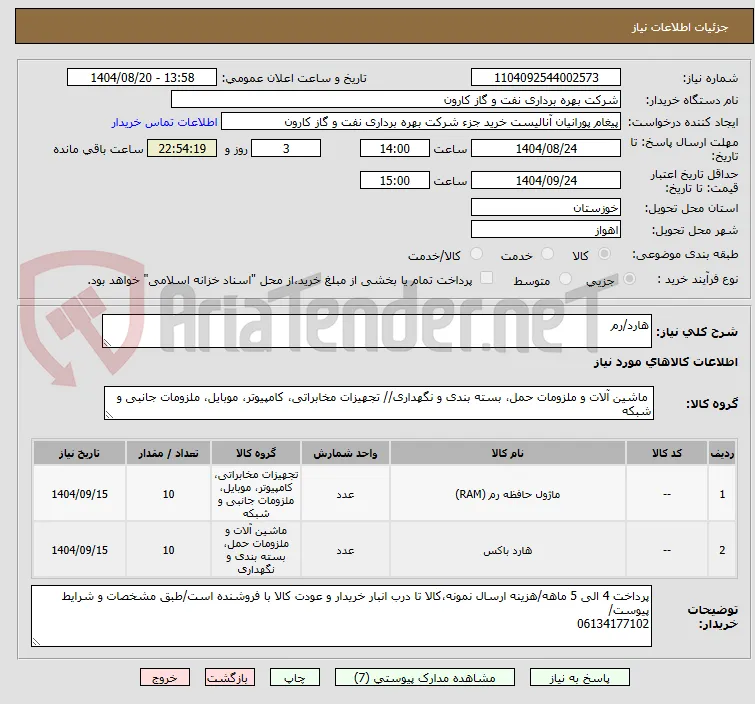Click the resize handle of شرح کلی نیاز box

(x=107, y=342)
